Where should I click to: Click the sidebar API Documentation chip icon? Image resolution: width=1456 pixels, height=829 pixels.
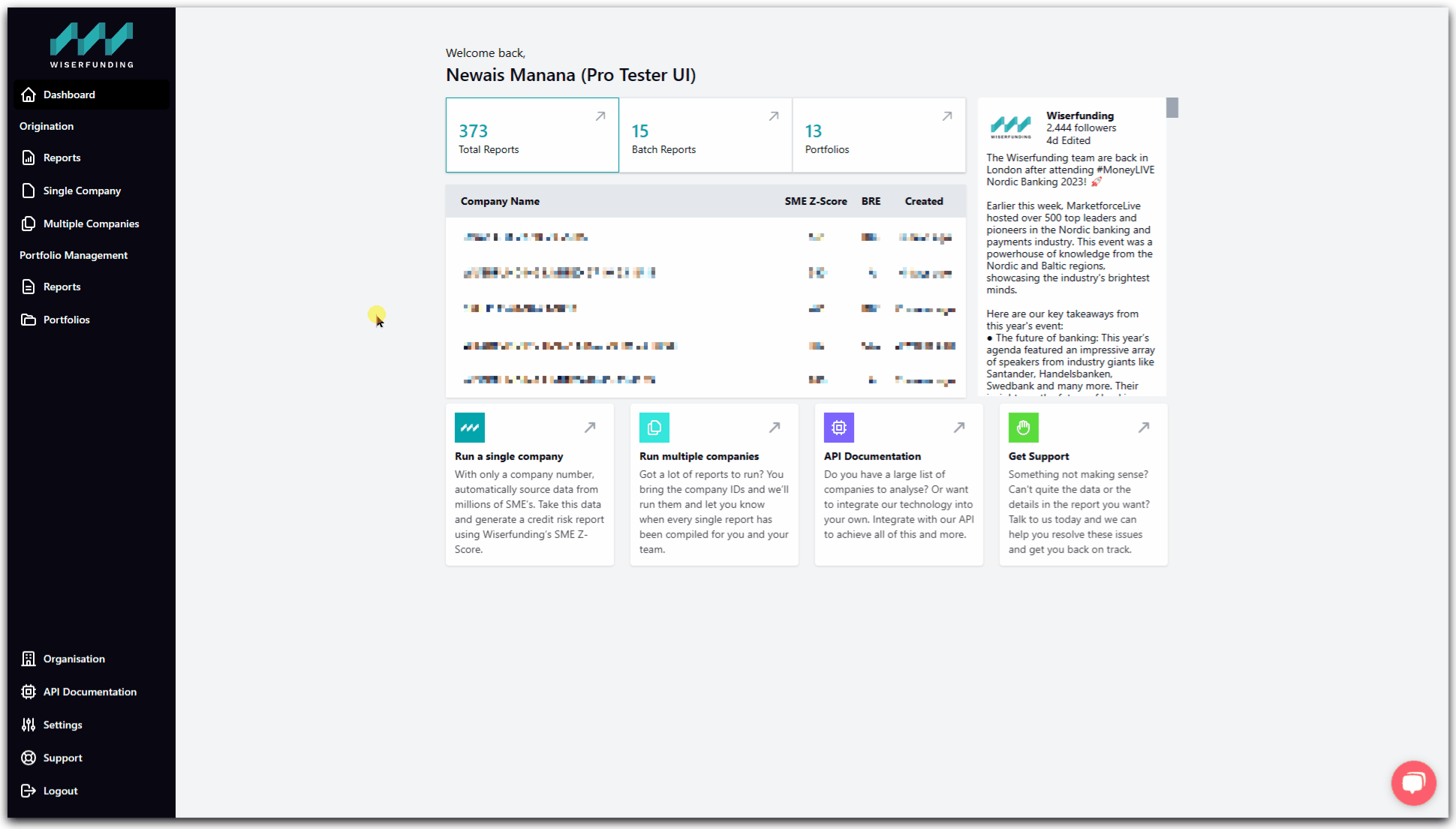click(29, 692)
